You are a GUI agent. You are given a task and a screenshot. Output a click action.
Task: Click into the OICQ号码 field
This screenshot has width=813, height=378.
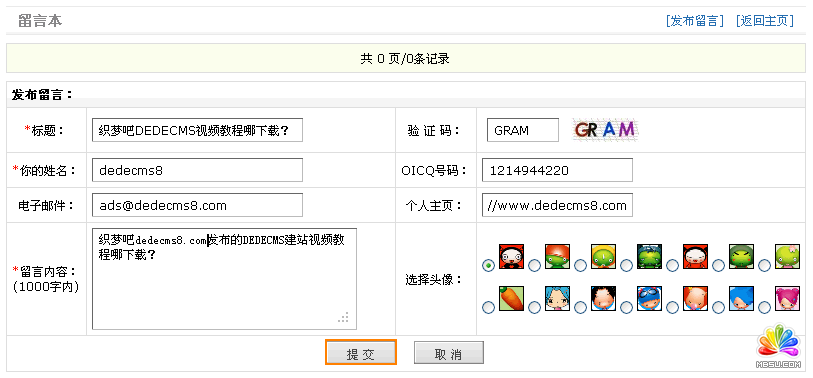point(557,170)
